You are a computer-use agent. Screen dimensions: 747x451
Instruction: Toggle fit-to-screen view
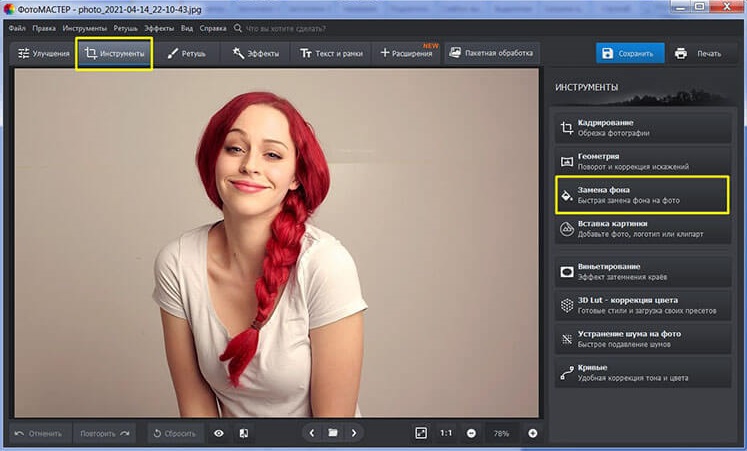421,433
